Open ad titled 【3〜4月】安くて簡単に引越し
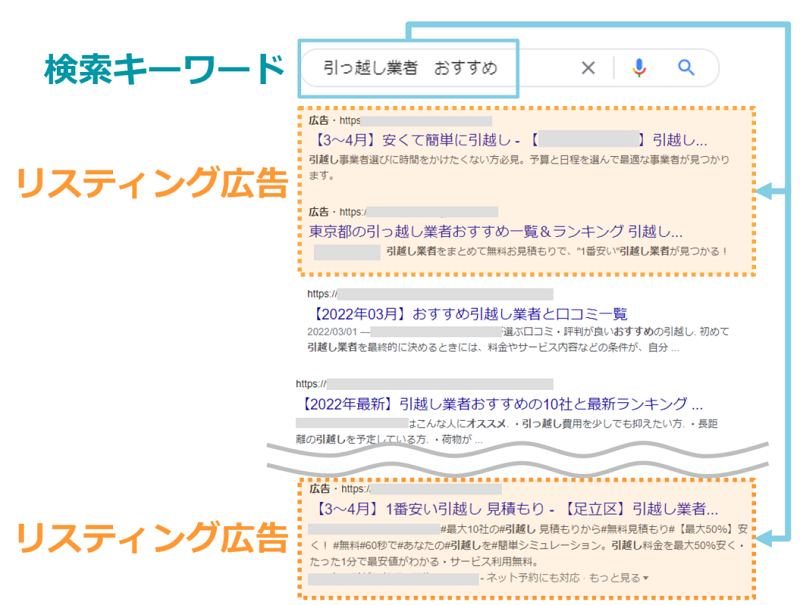This screenshot has width=800, height=605. pyautogui.click(x=508, y=140)
